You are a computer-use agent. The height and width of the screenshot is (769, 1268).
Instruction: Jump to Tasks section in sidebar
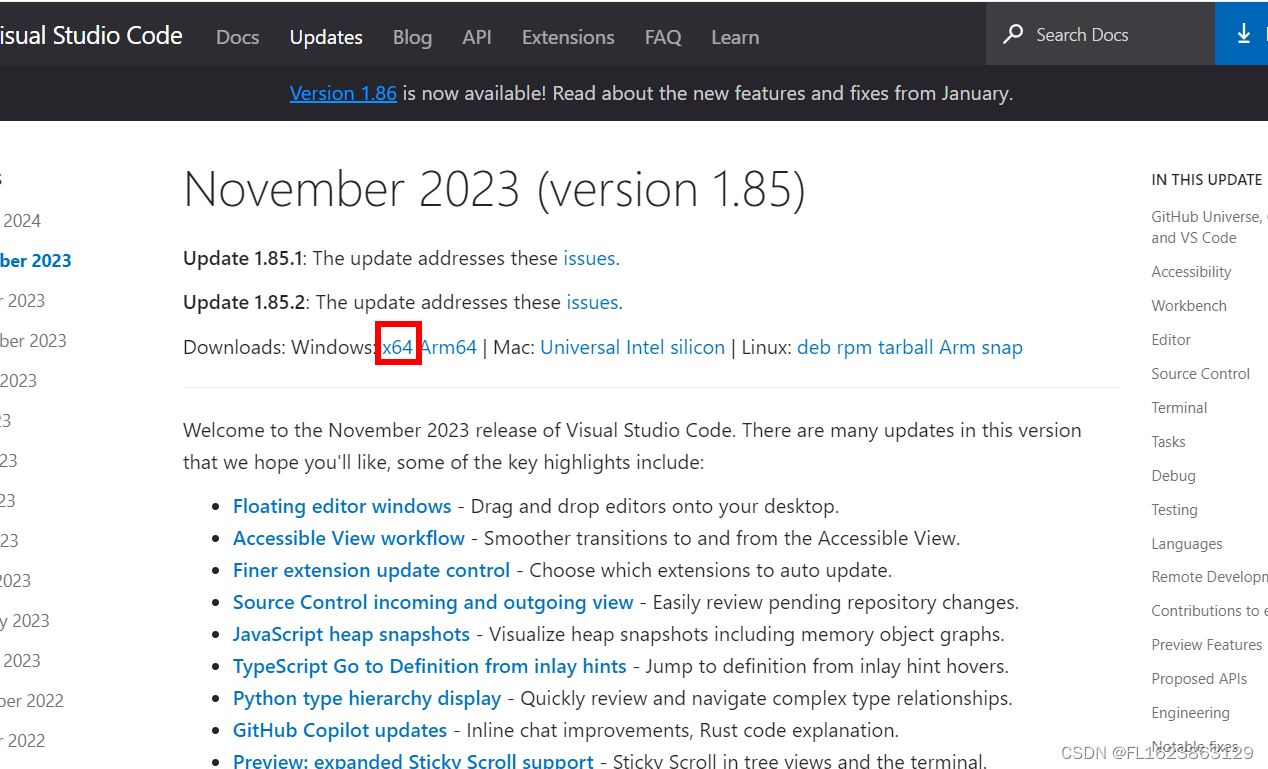tap(1168, 442)
